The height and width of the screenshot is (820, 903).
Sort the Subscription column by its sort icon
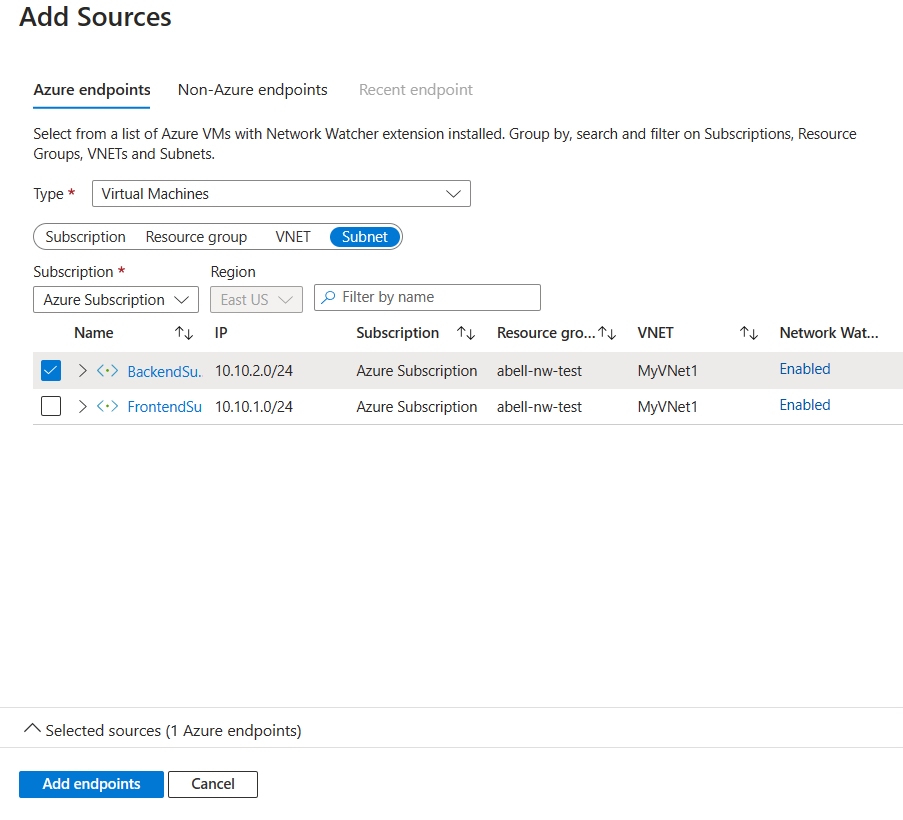coord(465,332)
